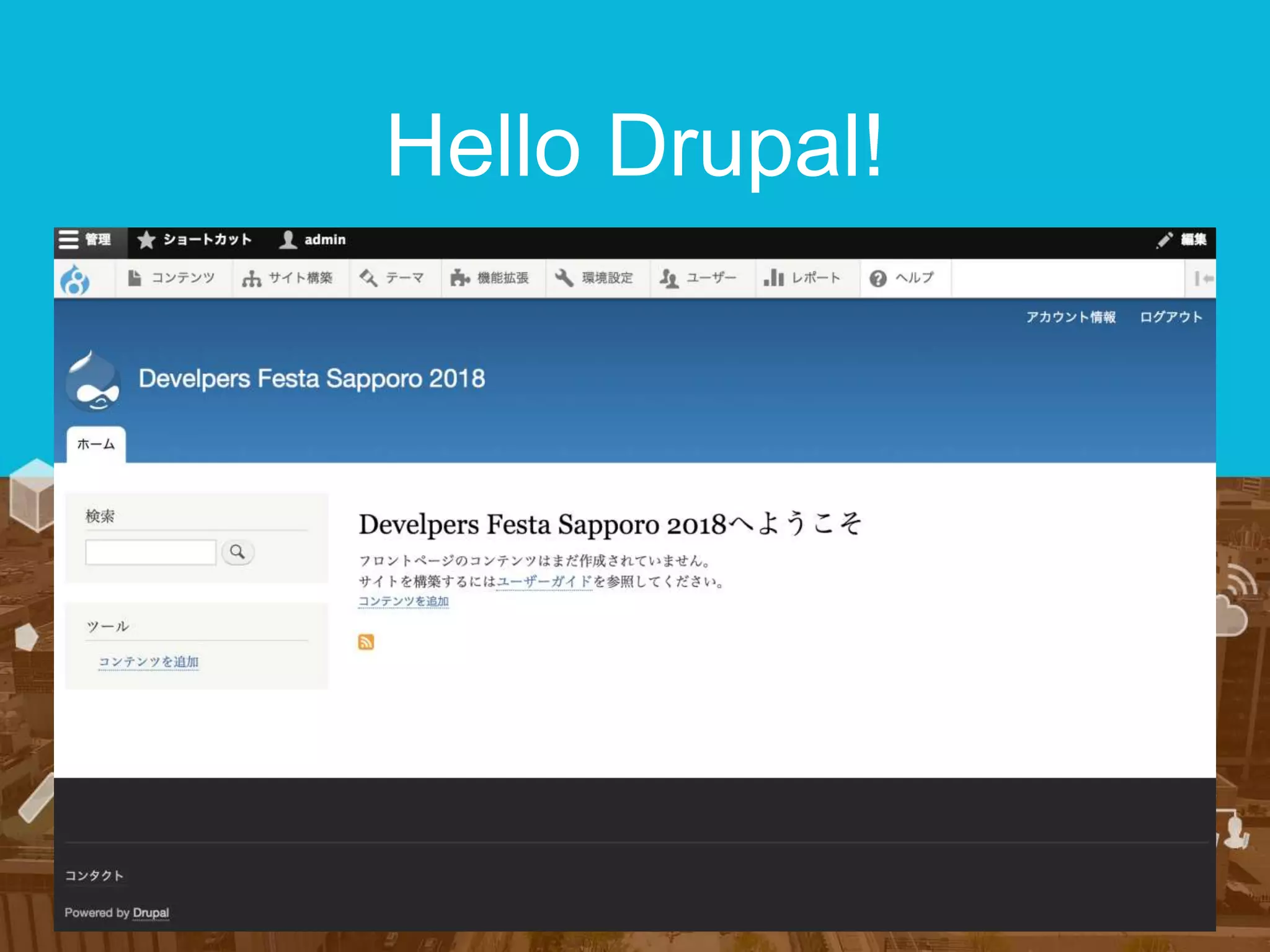Image resolution: width=1270 pixels, height=952 pixels.
Task: Open the ショートカット star menu
Action: point(194,240)
